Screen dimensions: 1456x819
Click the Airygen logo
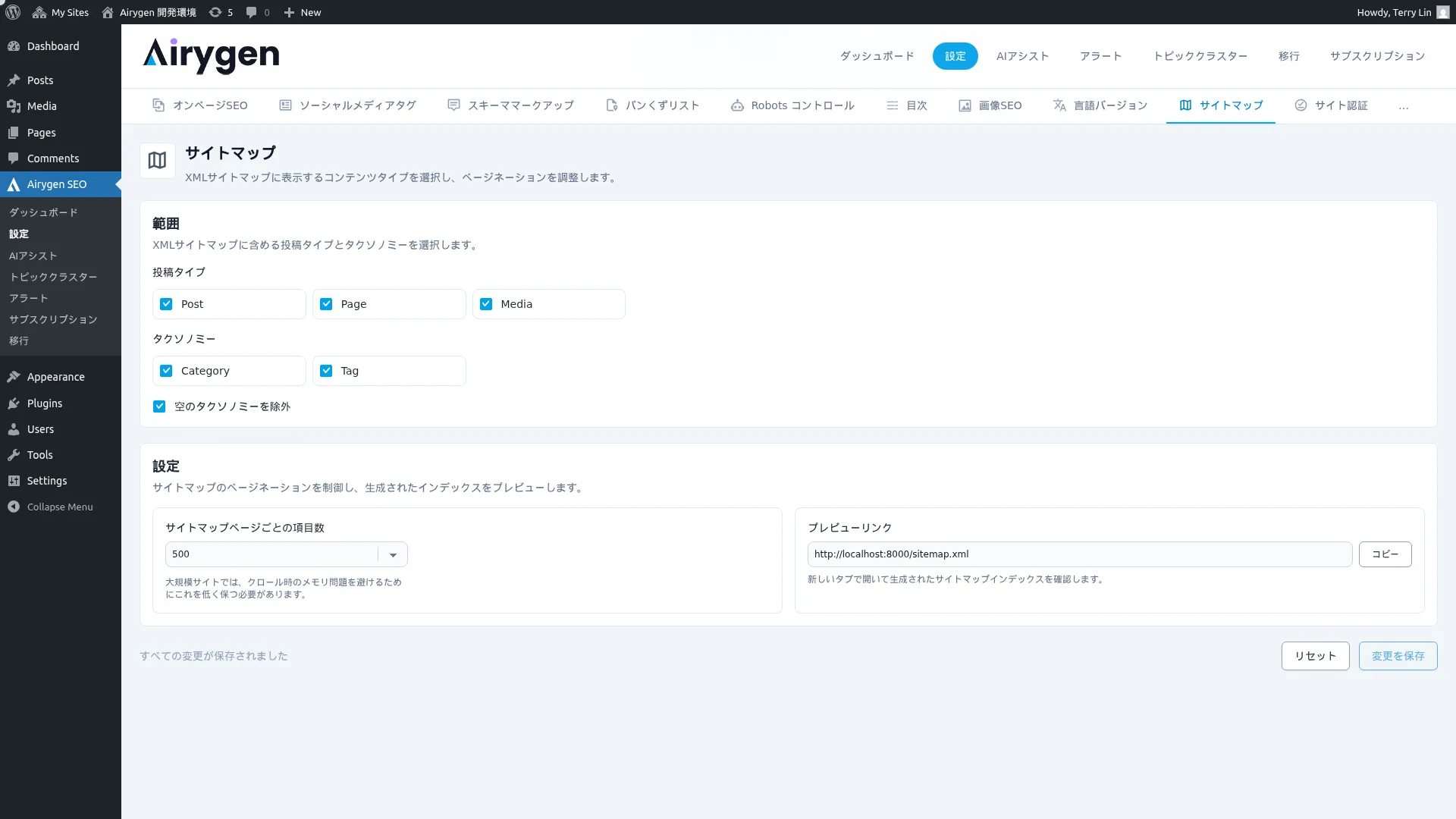click(x=211, y=55)
